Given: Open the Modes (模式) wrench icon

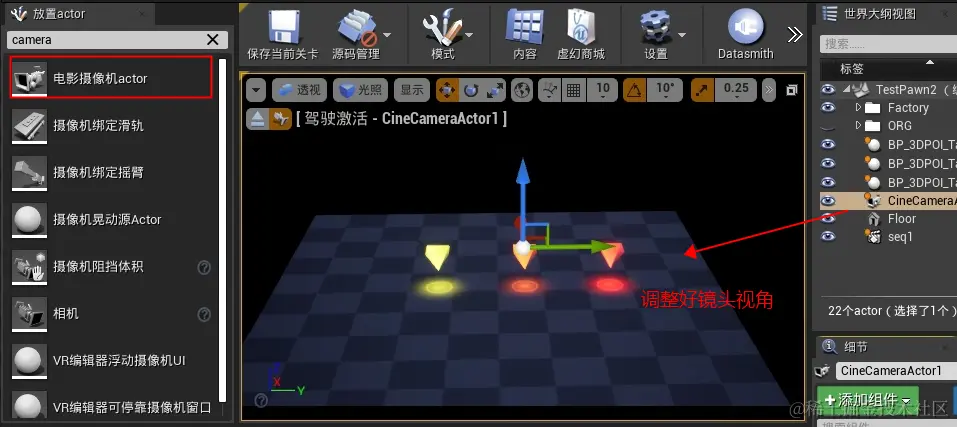Looking at the screenshot, I should tap(443, 27).
